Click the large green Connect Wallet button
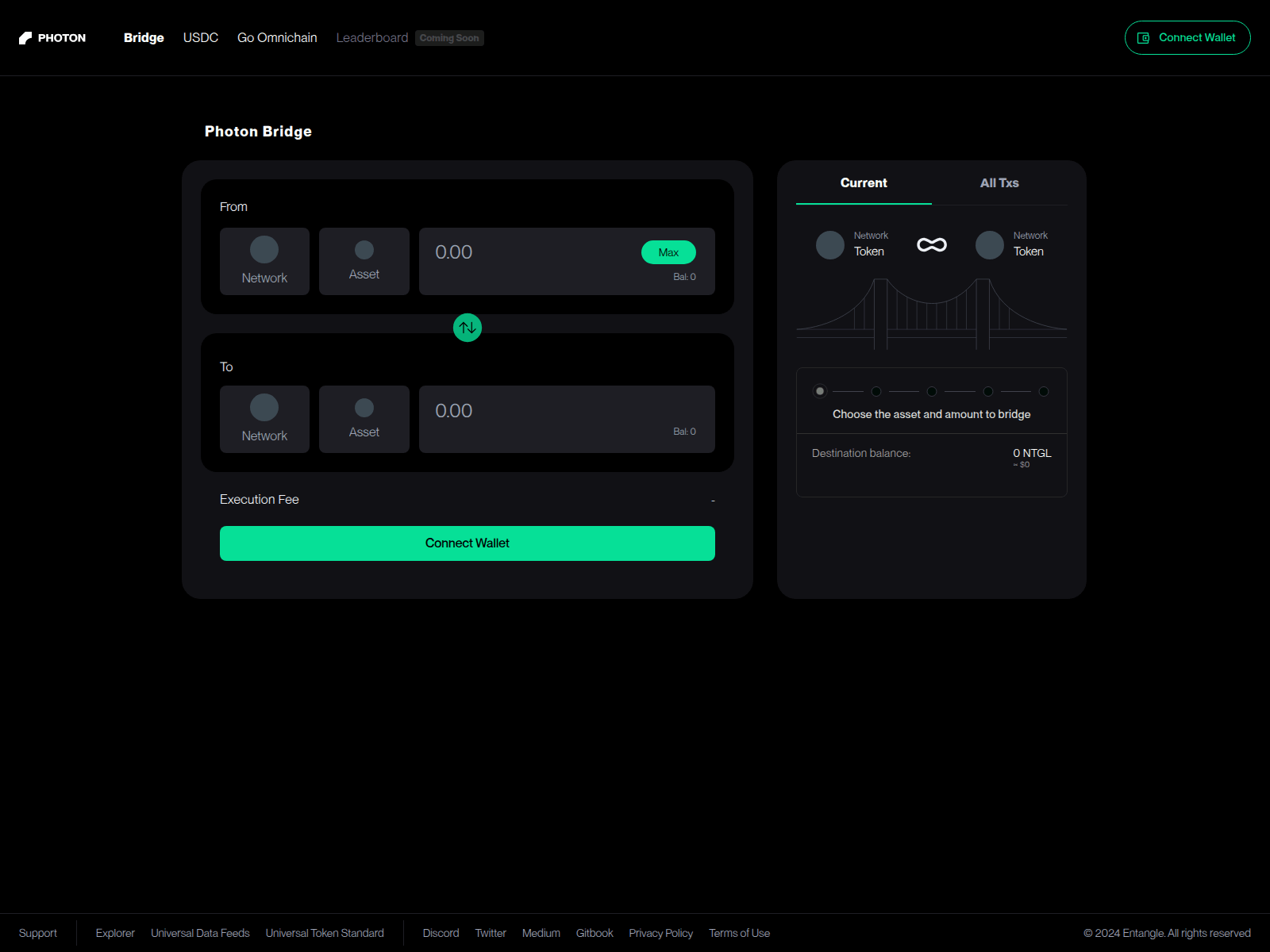The image size is (1270, 952). pos(468,543)
